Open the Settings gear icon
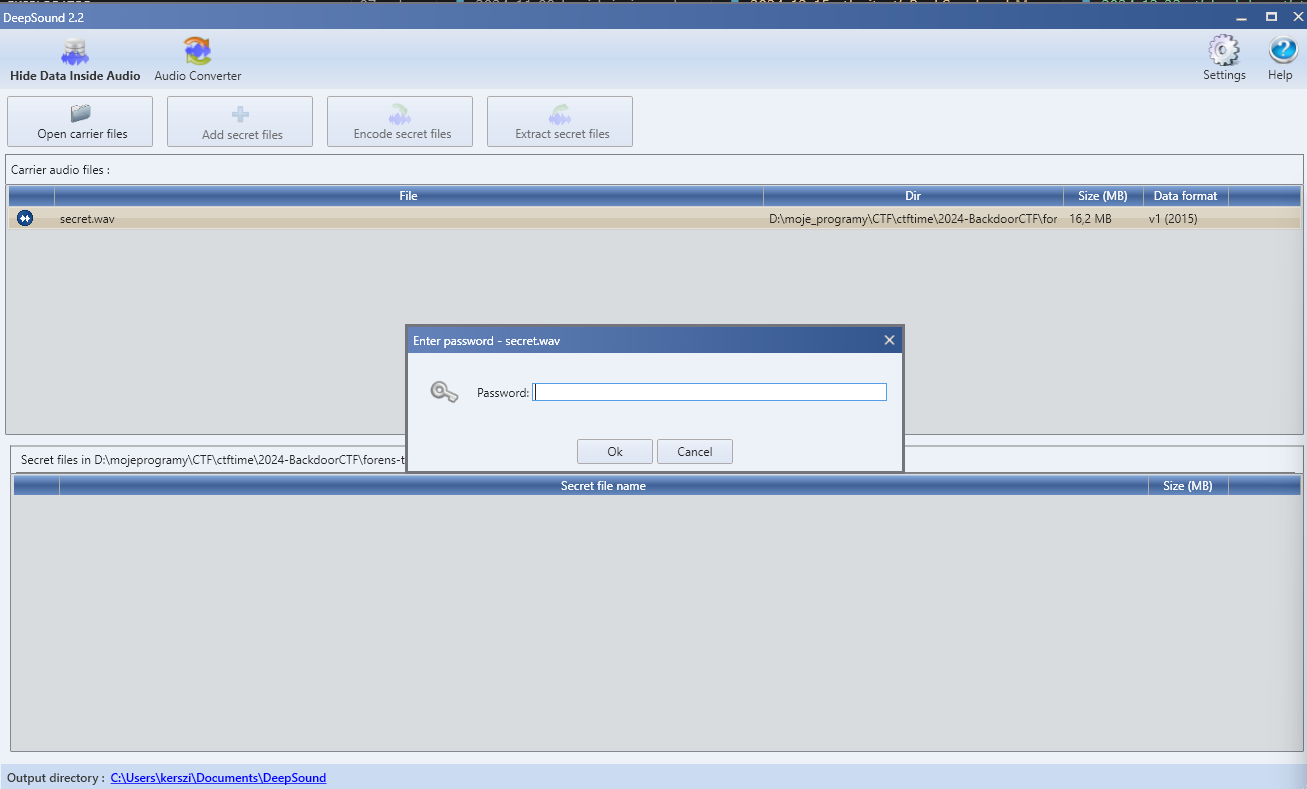Screen dimensions: 1307x789 click(1224, 51)
